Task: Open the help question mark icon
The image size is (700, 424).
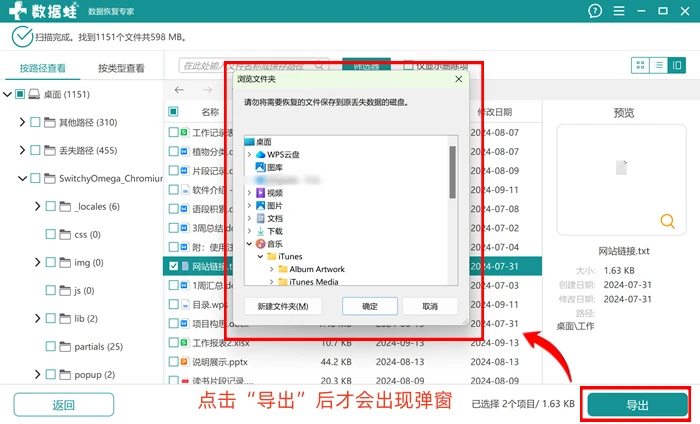Action: pos(595,11)
